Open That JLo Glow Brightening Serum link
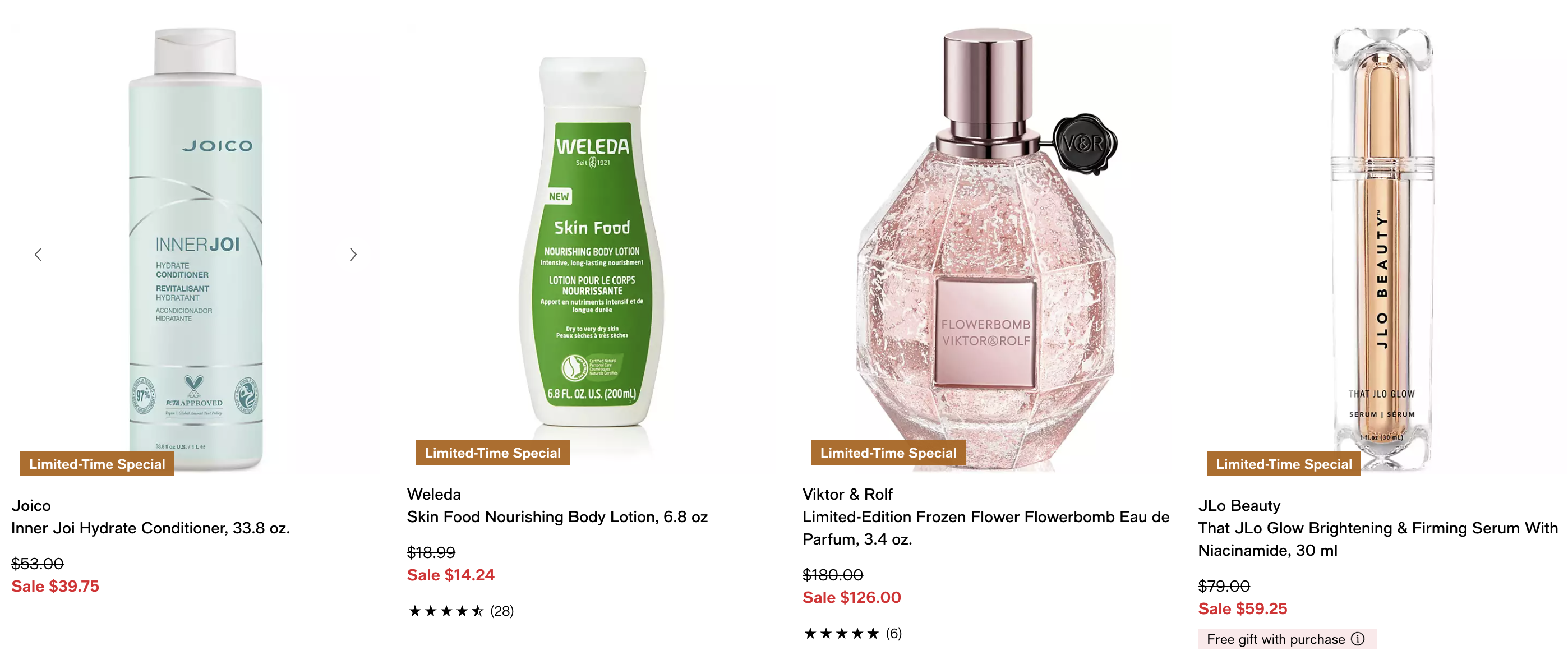 pos(1378,539)
